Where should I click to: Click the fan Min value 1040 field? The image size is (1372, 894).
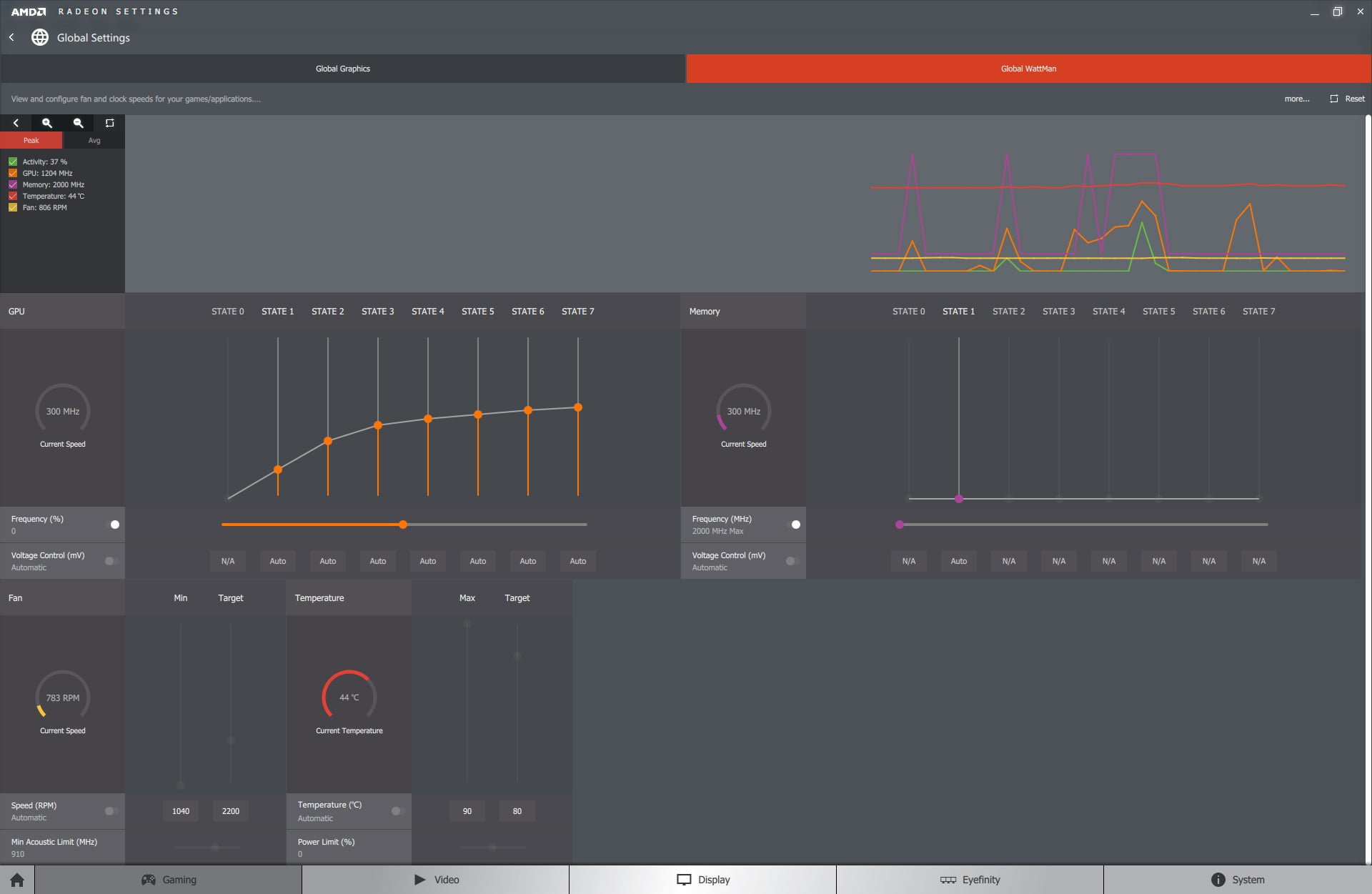(x=181, y=811)
